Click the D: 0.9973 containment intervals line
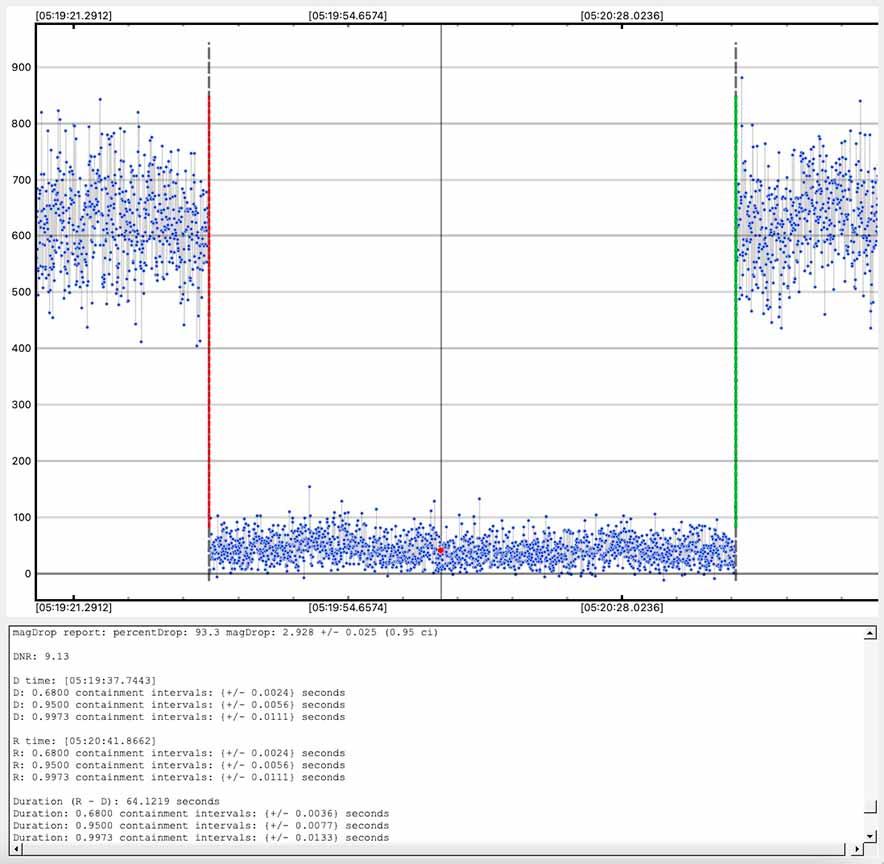 pyautogui.click(x=179, y=717)
